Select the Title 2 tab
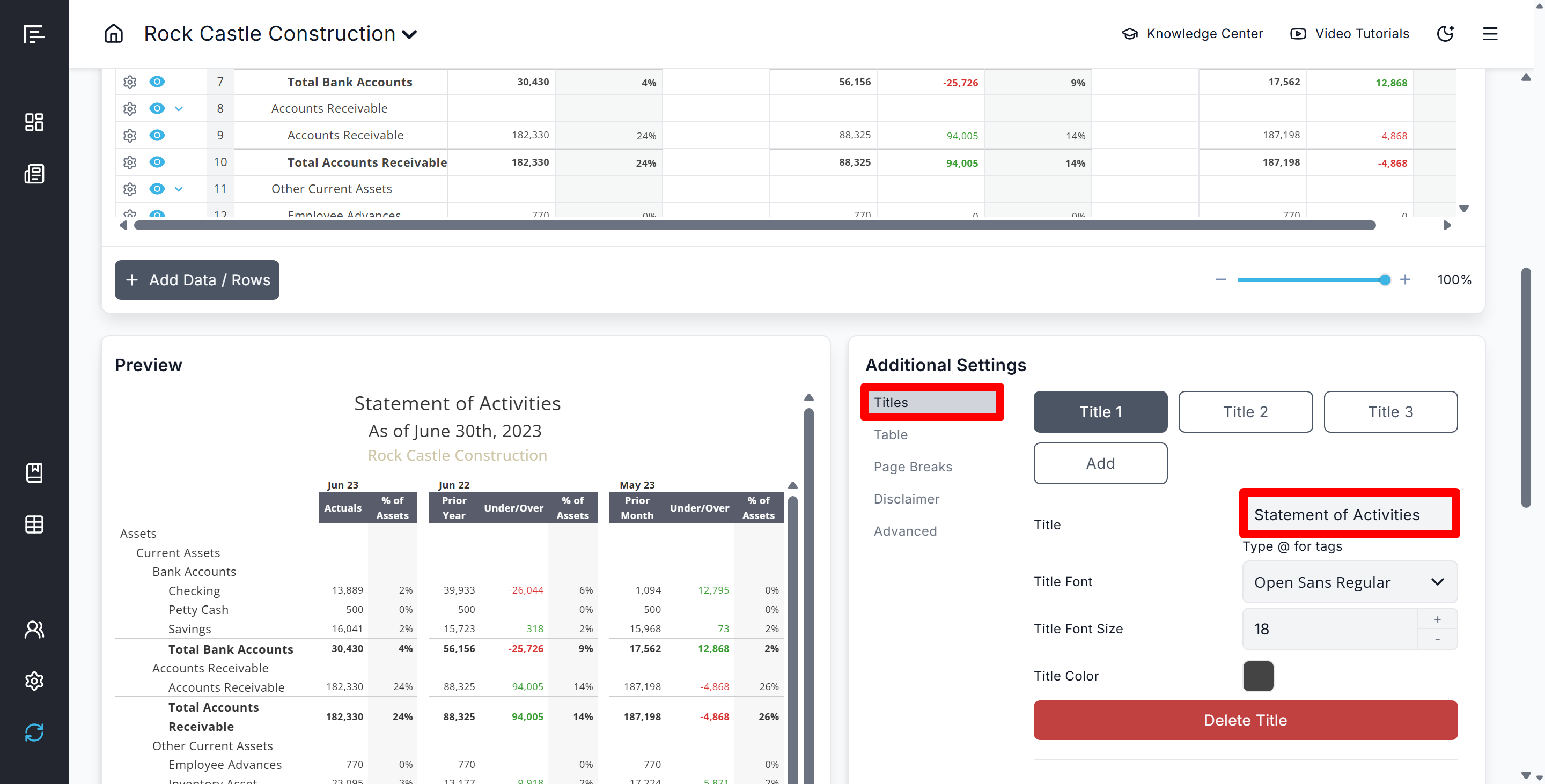Image resolution: width=1545 pixels, height=784 pixels. coord(1245,412)
